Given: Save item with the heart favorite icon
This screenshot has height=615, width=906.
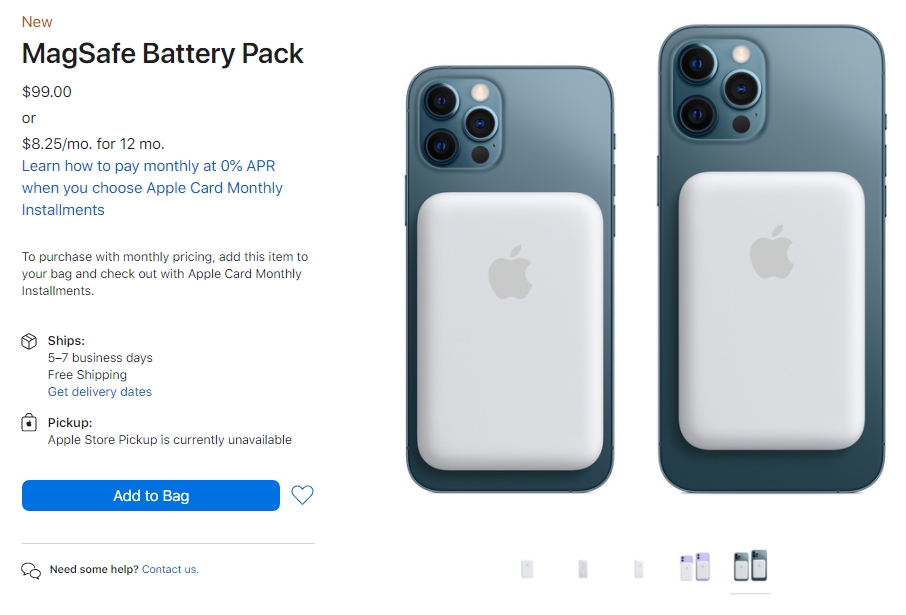Looking at the screenshot, I should pos(302,495).
